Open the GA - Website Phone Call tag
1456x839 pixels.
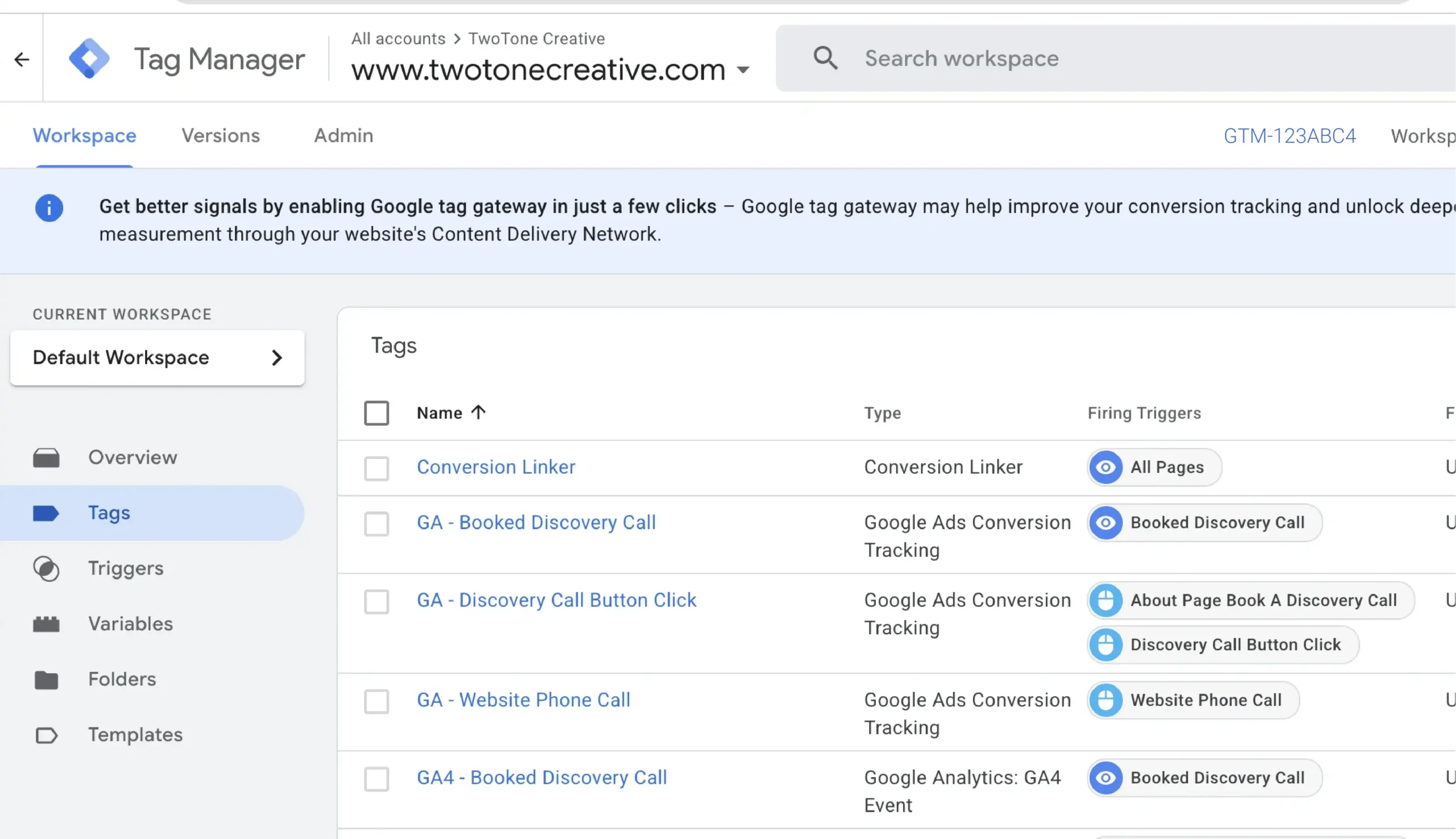coord(524,700)
